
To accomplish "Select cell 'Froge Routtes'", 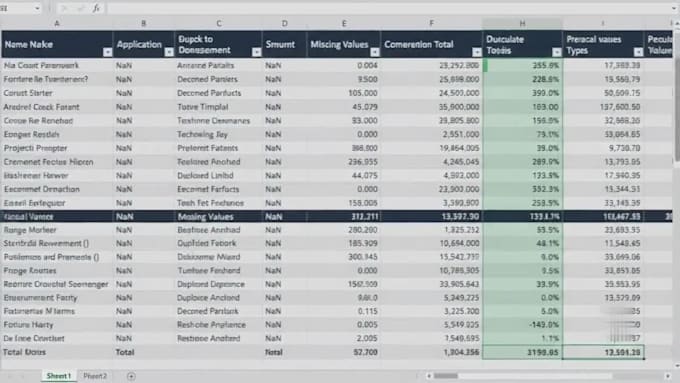I will (x=57, y=271).
